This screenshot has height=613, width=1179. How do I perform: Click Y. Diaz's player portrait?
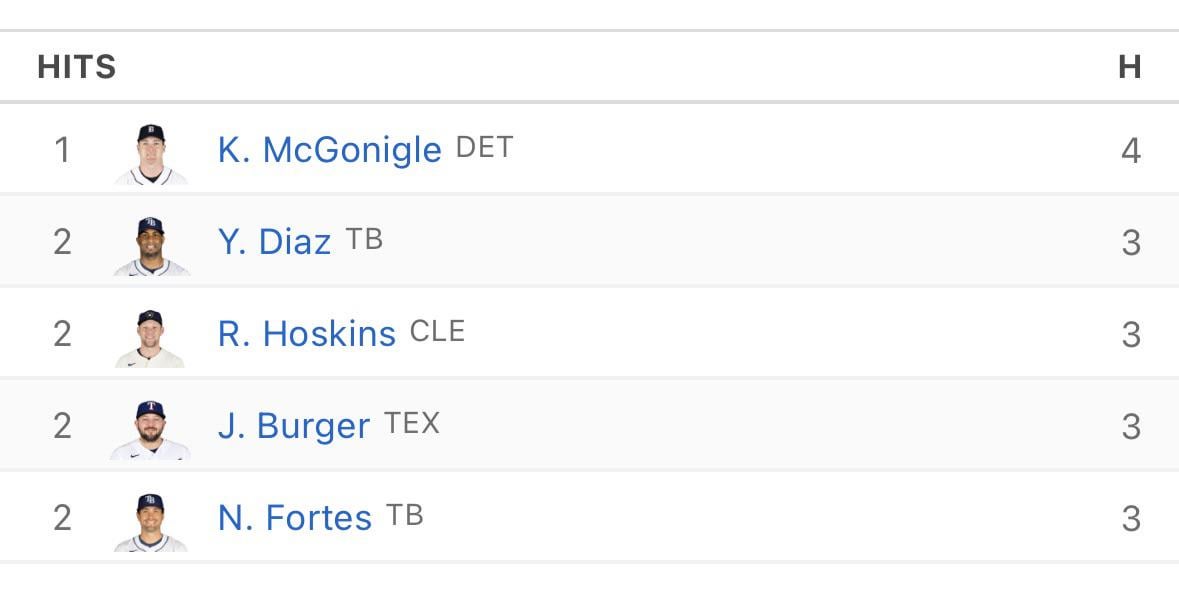coord(148,240)
